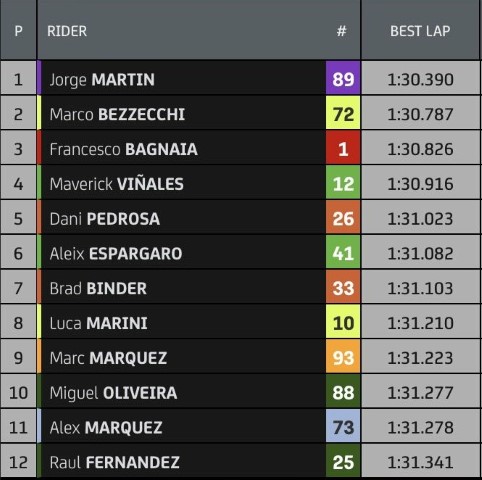Select the orange 93 badge for Marquez
482x480 pixels.
(x=343, y=356)
